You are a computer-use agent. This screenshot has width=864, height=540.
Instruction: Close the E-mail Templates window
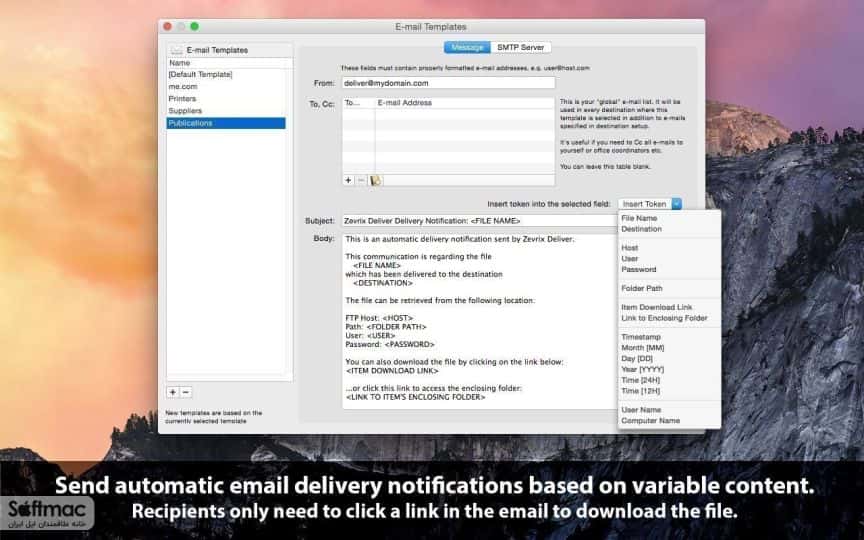(168, 26)
